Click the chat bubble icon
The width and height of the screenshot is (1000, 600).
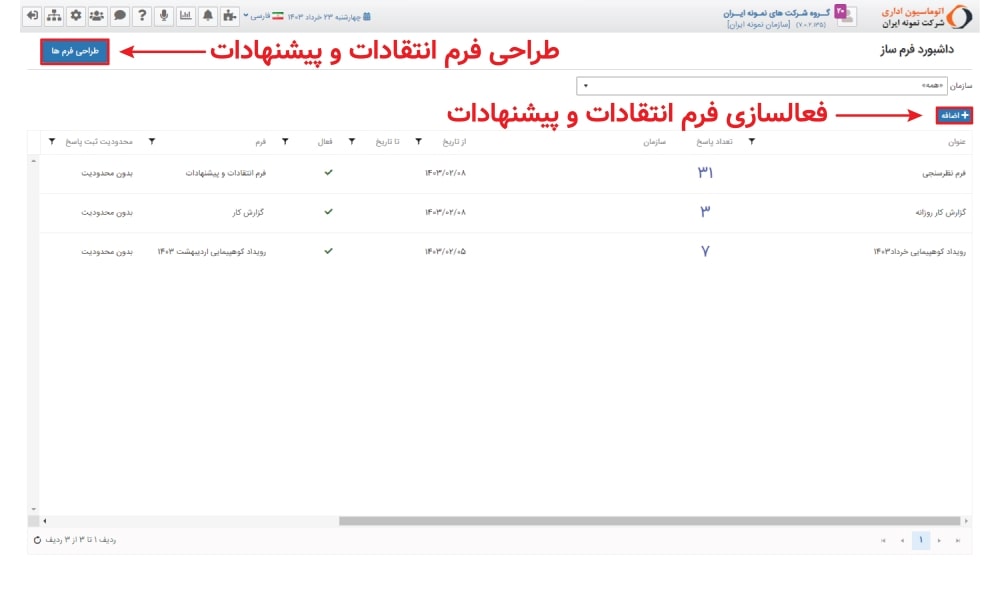pos(119,15)
